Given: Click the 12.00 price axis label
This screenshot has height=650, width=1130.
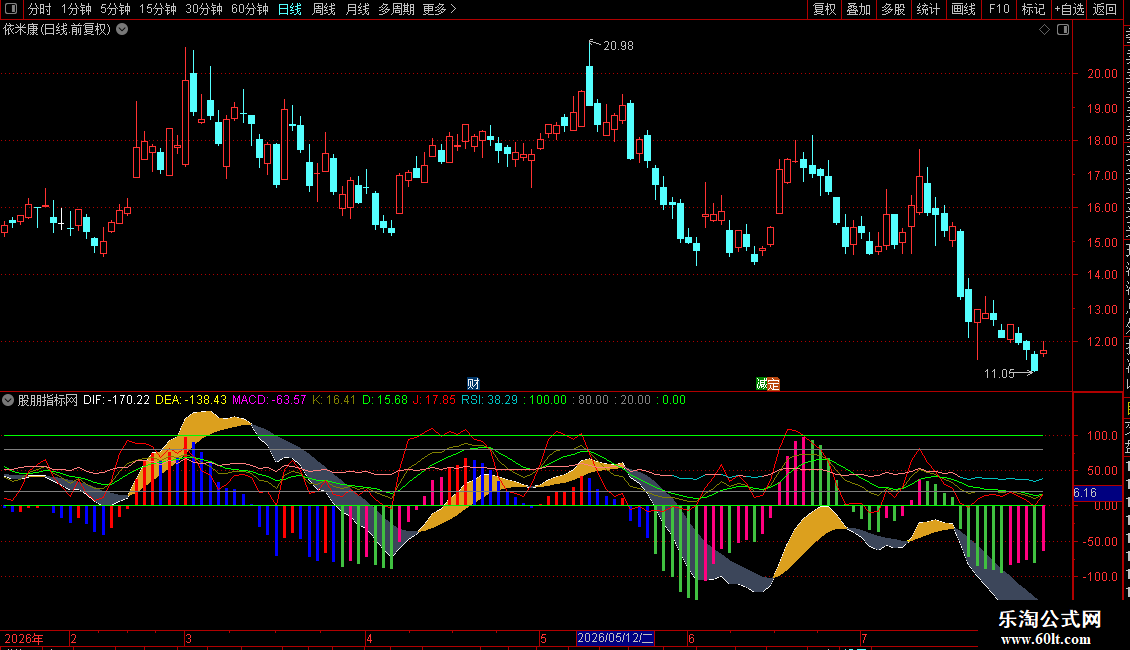Looking at the screenshot, I should (1103, 342).
